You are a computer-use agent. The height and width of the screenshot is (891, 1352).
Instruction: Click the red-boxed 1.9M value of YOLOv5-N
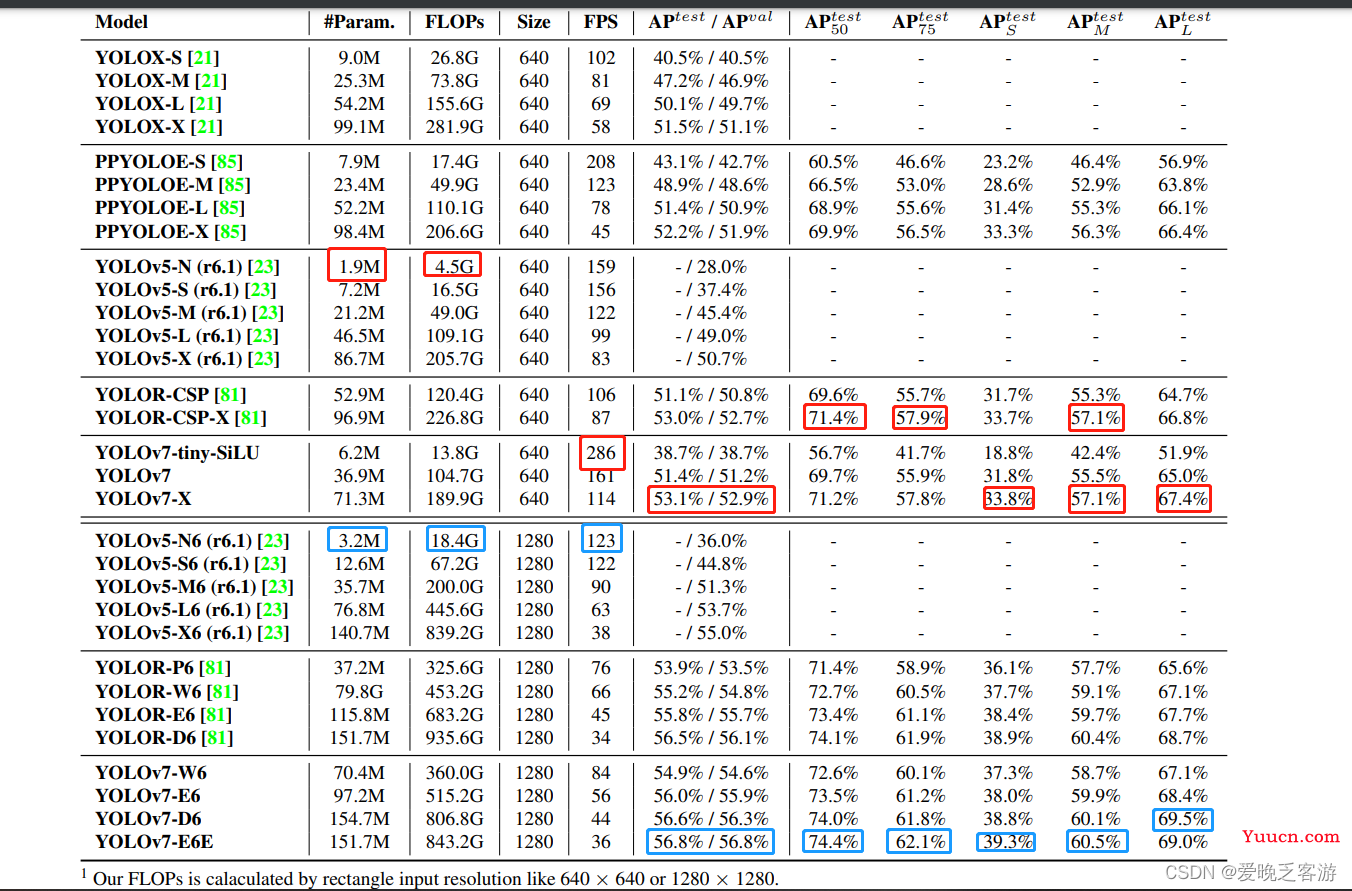pyautogui.click(x=358, y=266)
